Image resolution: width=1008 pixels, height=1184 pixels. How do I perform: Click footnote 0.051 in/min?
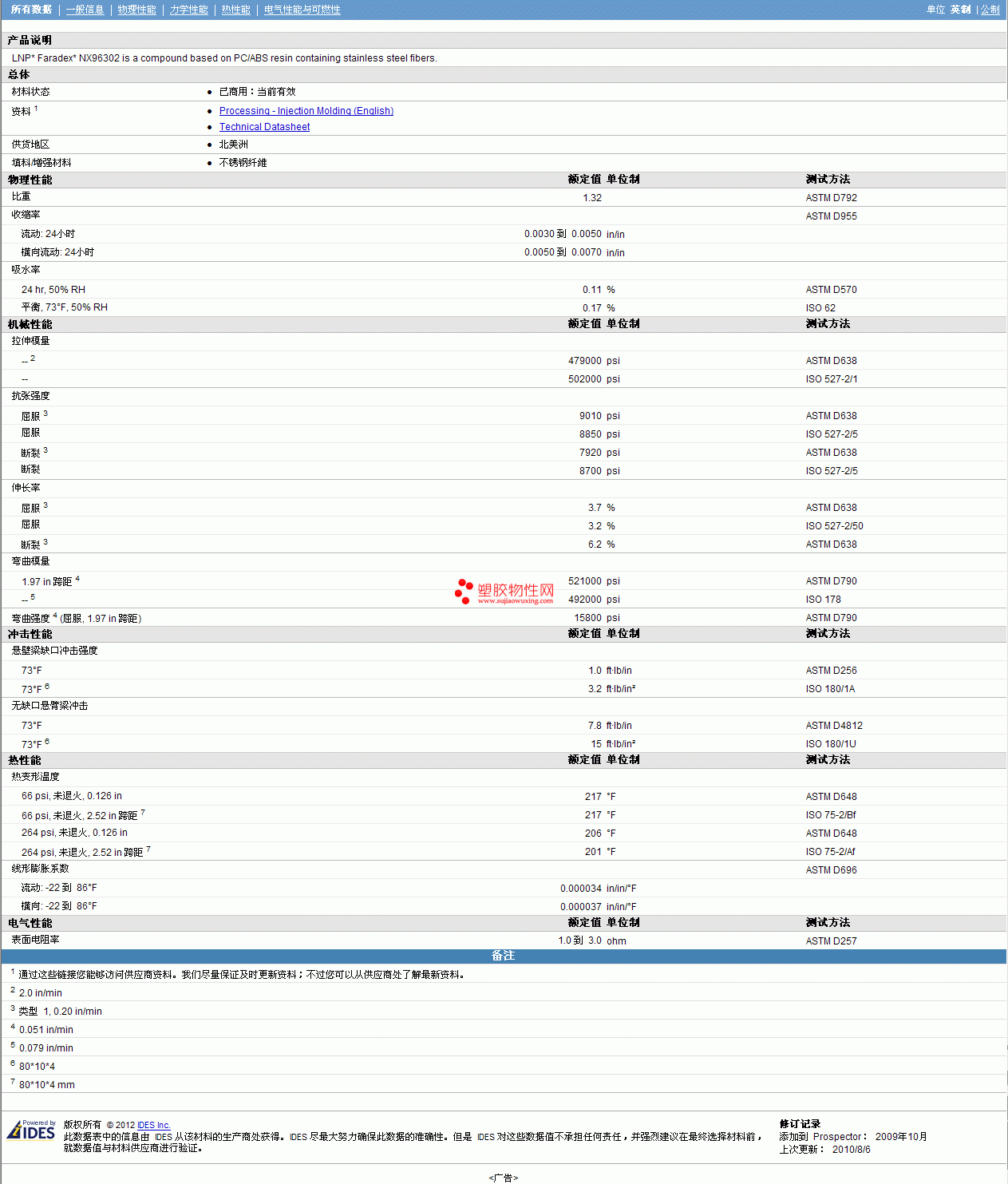pyautogui.click(x=45, y=1030)
